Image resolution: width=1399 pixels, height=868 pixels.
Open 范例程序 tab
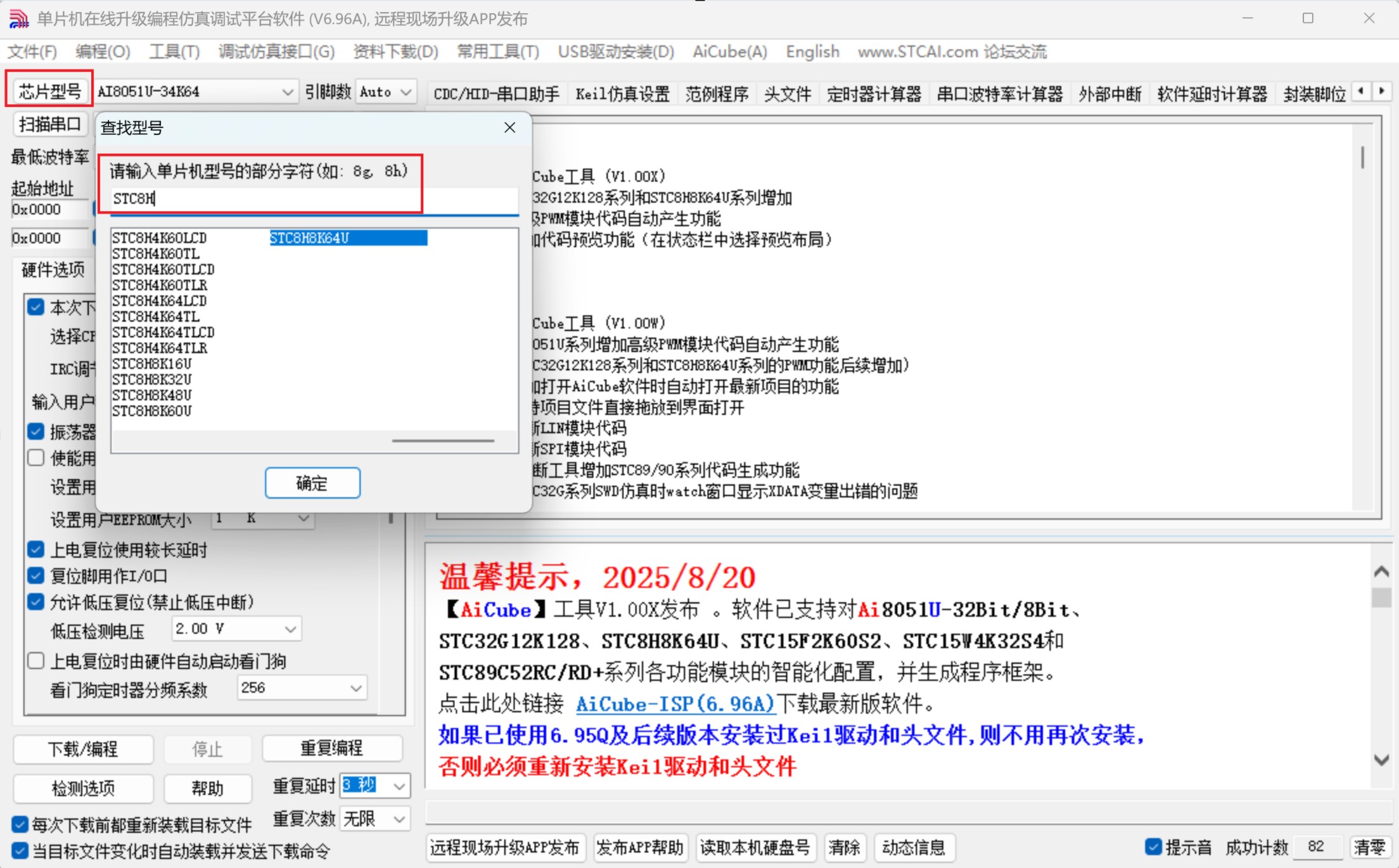[x=717, y=94]
